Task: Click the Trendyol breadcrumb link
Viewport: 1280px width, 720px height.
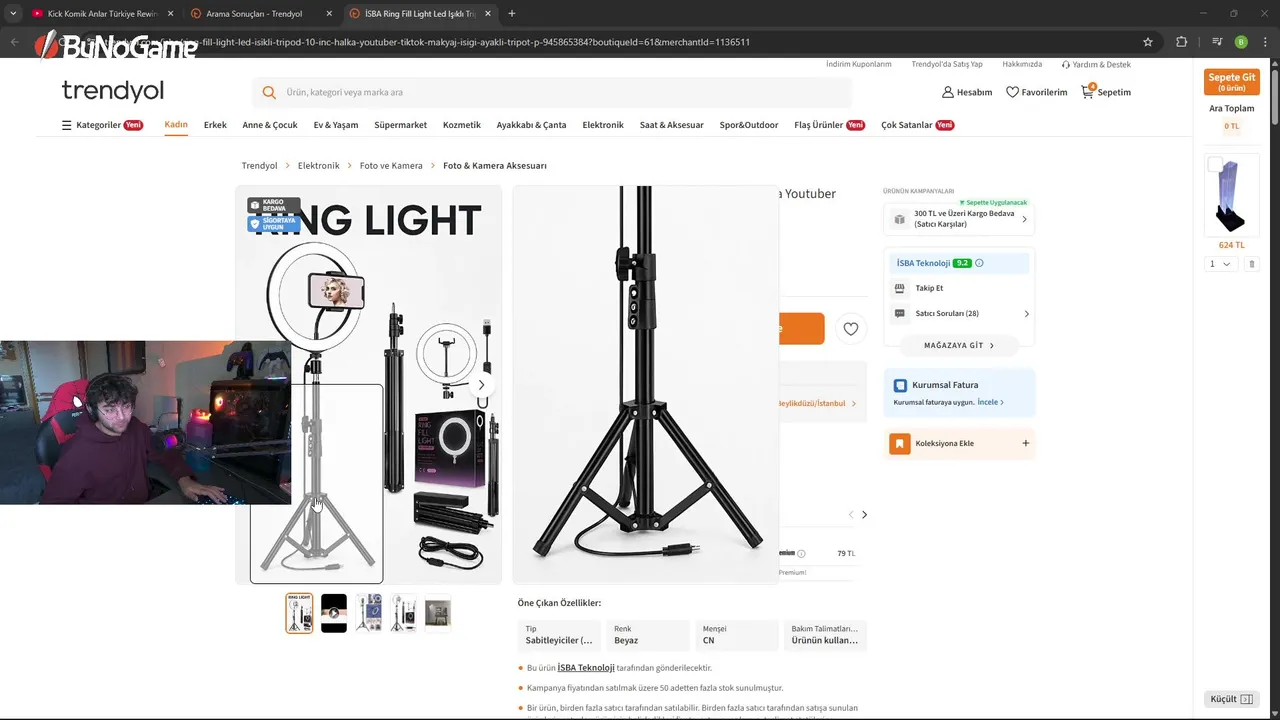Action: 259,166
